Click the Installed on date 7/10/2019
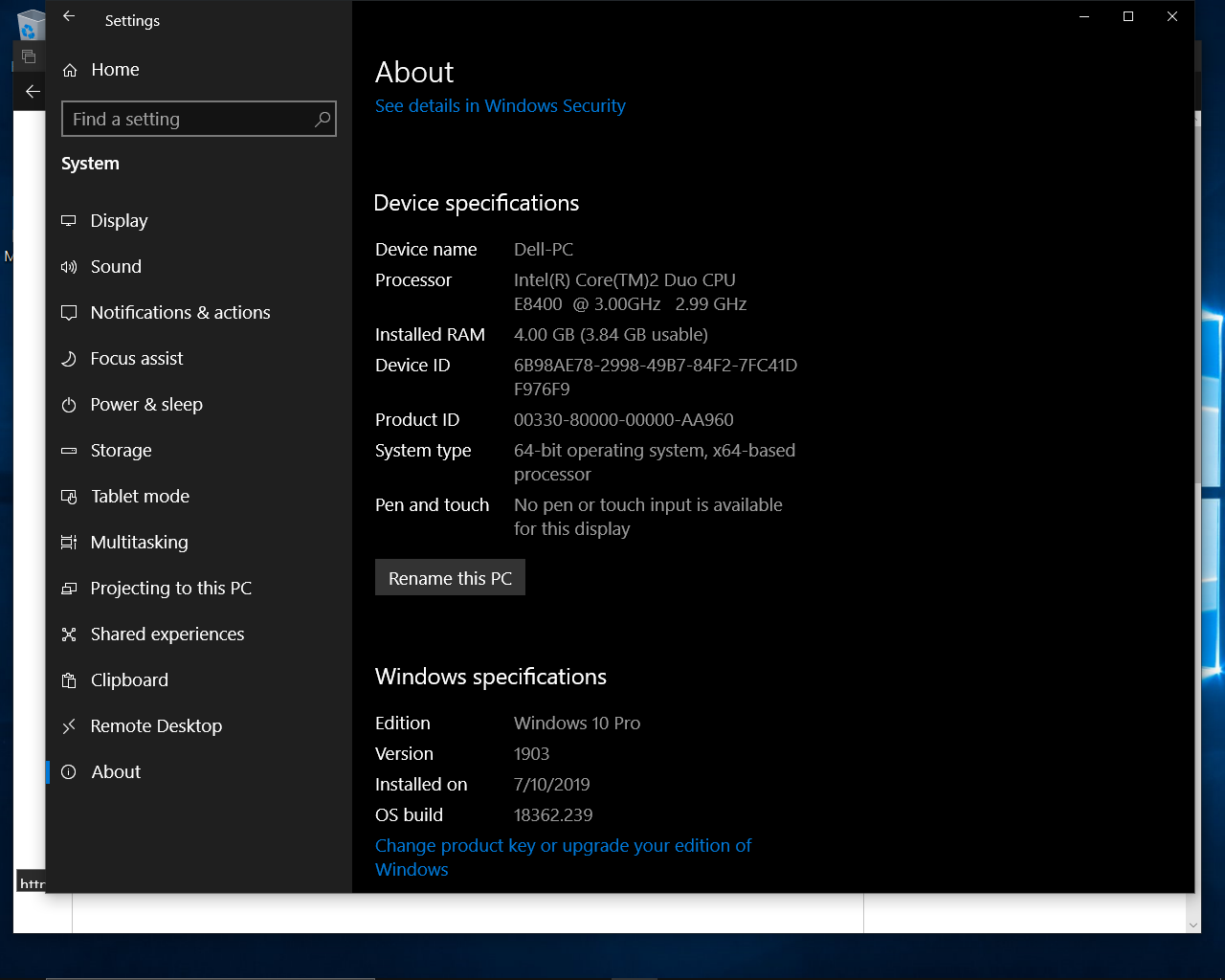This screenshot has height=980, width=1225. 552,785
